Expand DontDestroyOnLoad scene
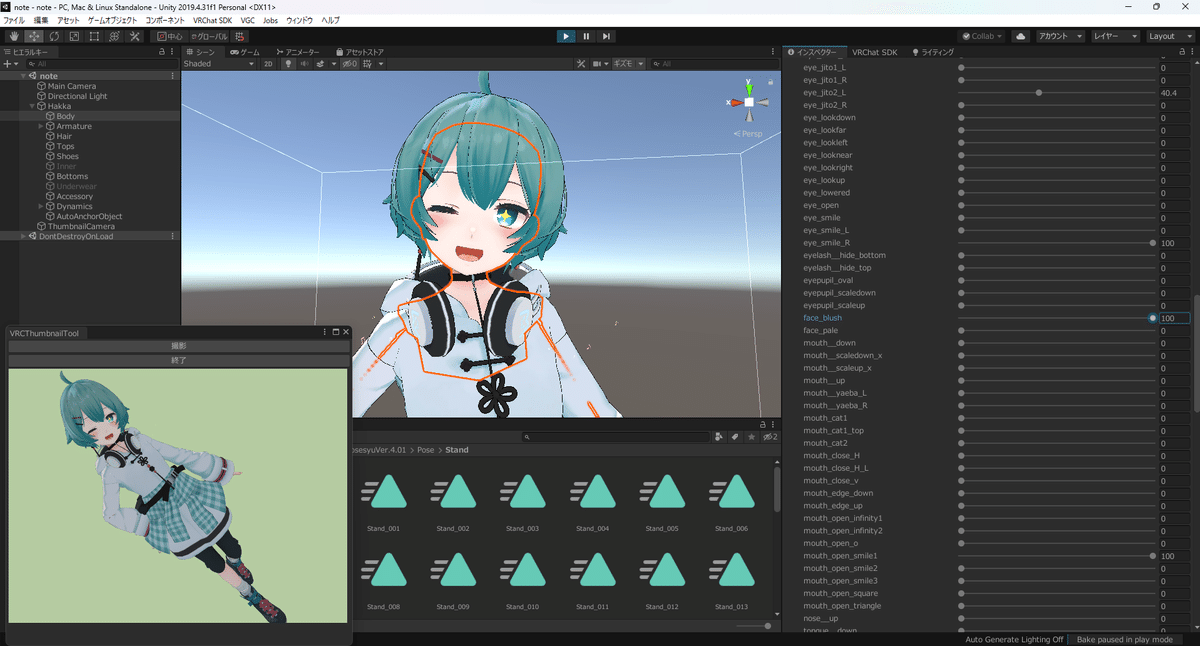The height and width of the screenshot is (646, 1200). (23, 236)
